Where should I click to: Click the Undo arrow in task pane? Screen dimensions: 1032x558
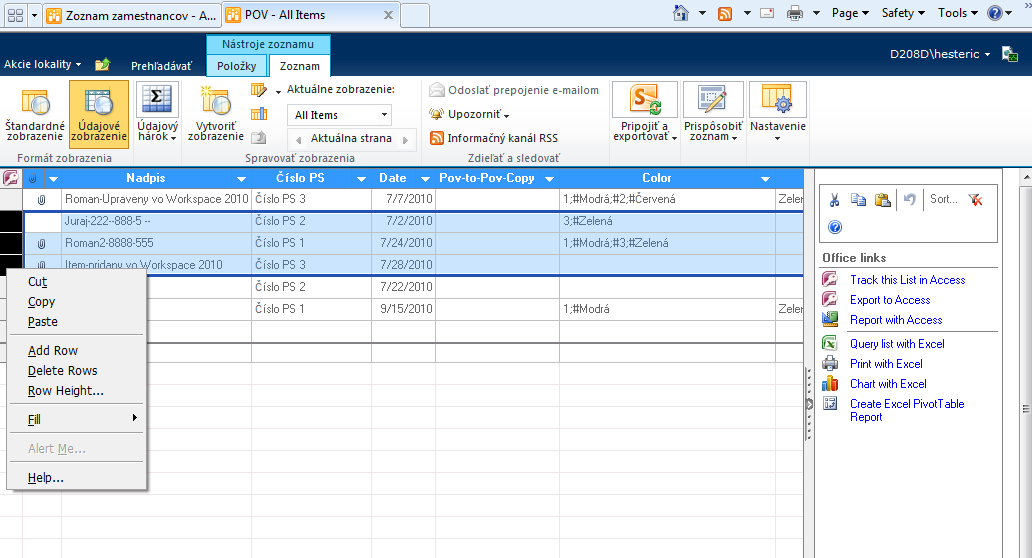910,199
